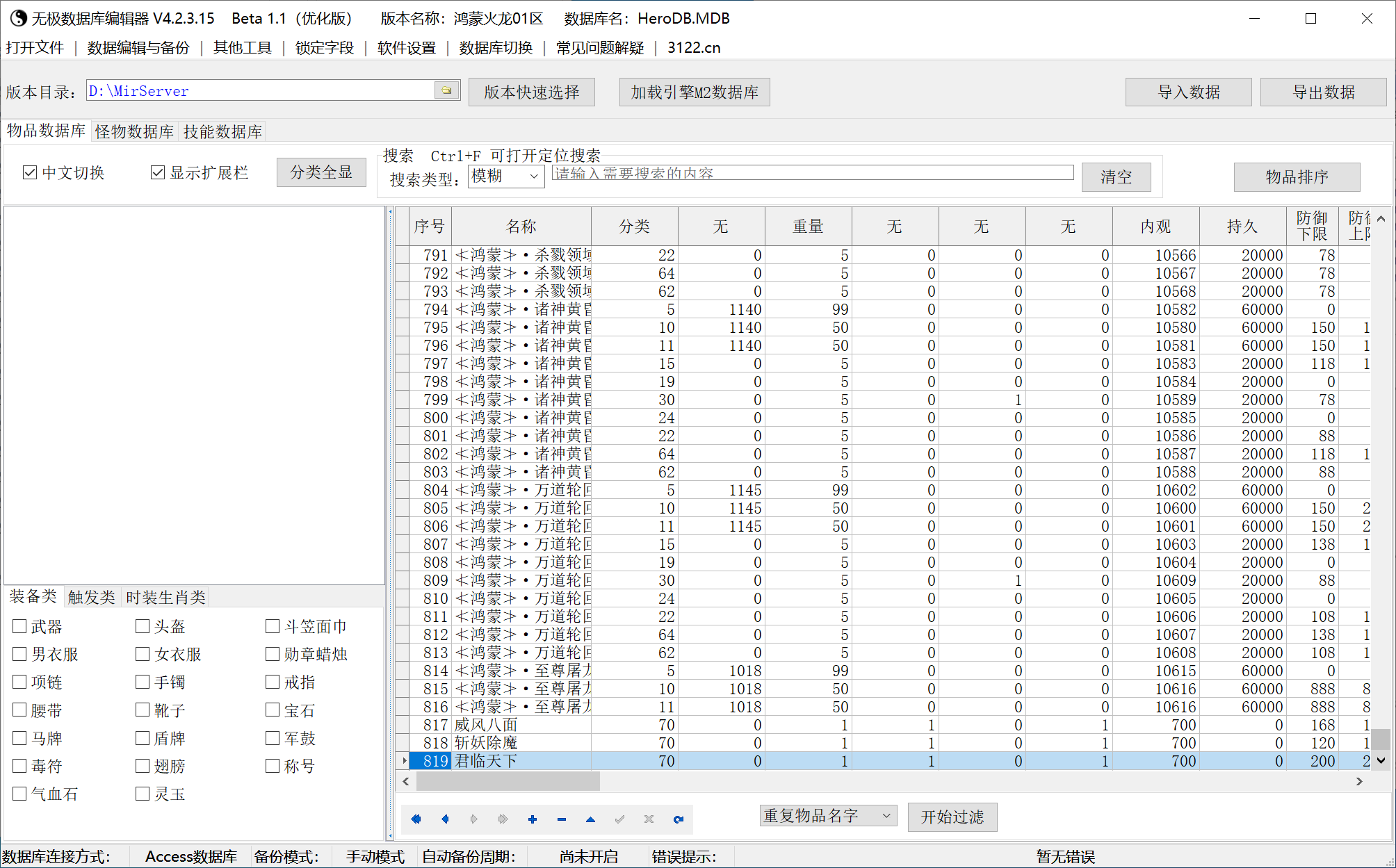Click the 开始过滤 button
This screenshot has height=868, width=1396.
pyautogui.click(x=952, y=817)
